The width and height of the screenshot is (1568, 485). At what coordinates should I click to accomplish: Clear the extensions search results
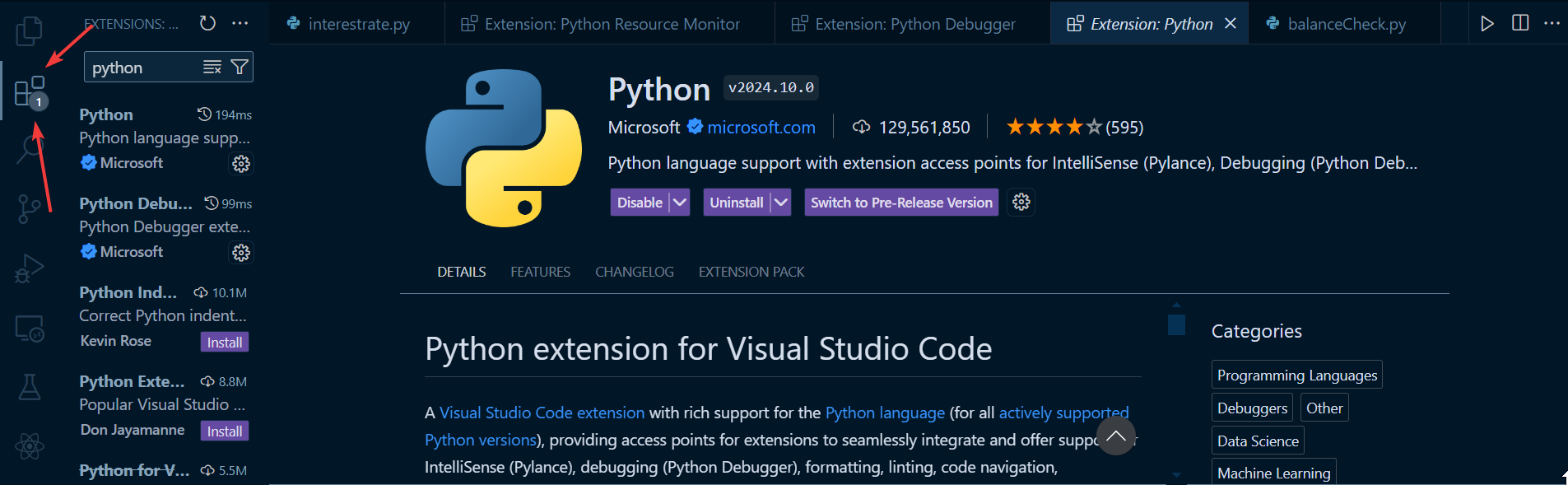tap(212, 68)
